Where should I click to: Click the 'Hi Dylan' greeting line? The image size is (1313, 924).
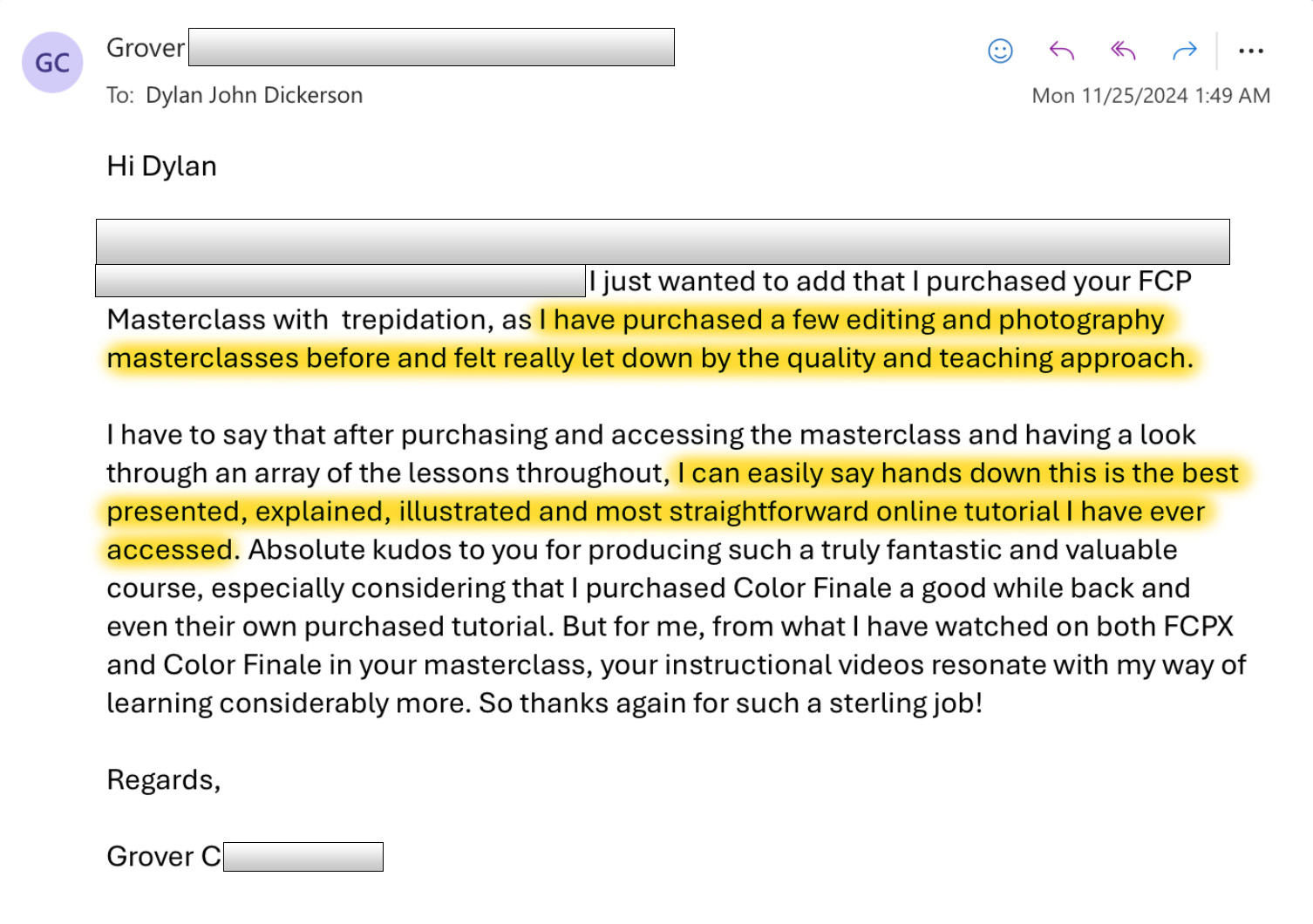(x=161, y=166)
